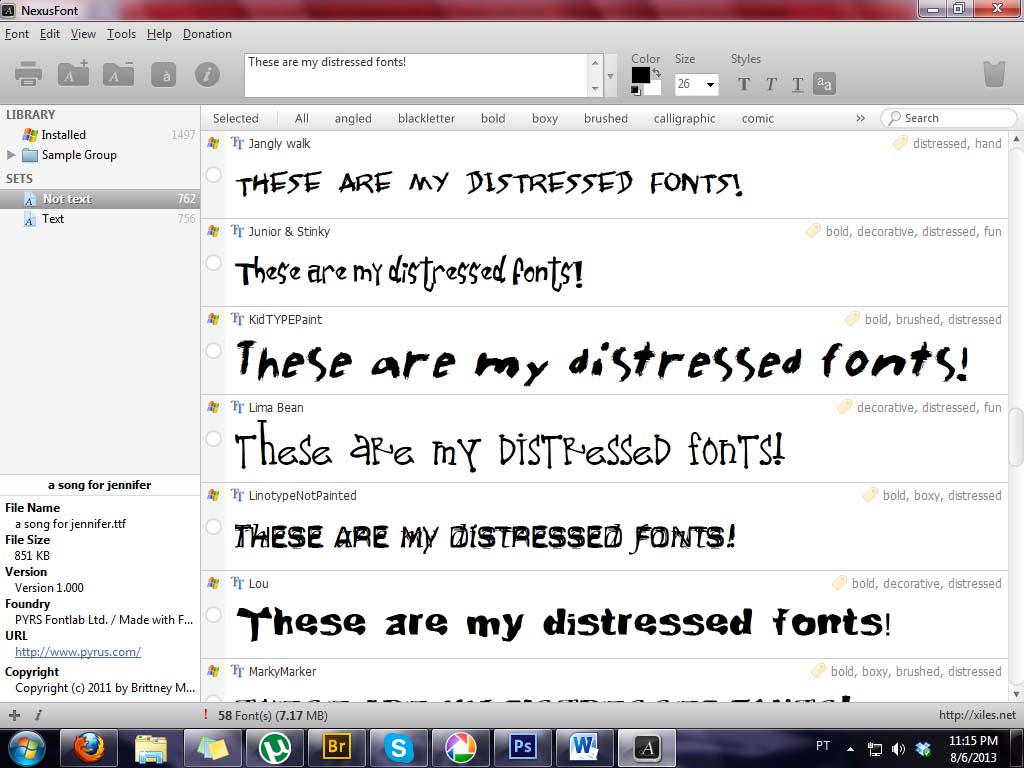Show the Selected fonts tab
The image size is (1024, 768).
[x=235, y=118]
